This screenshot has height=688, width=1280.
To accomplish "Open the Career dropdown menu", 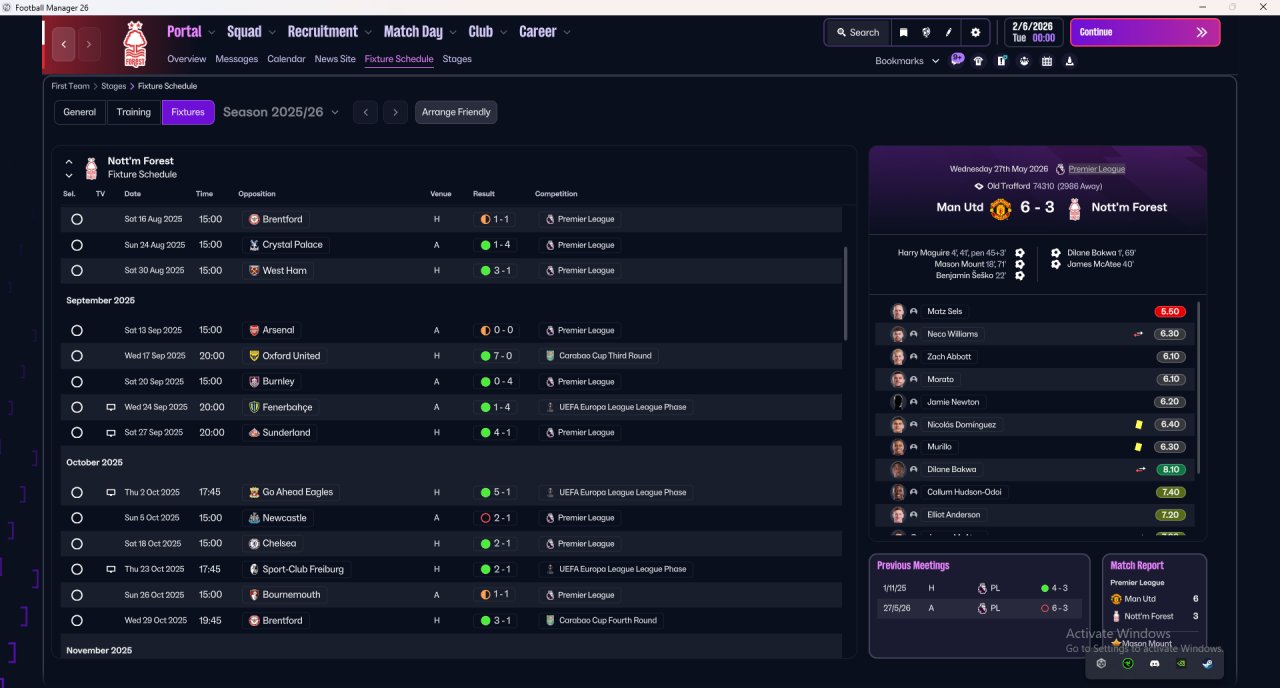I will pos(545,32).
